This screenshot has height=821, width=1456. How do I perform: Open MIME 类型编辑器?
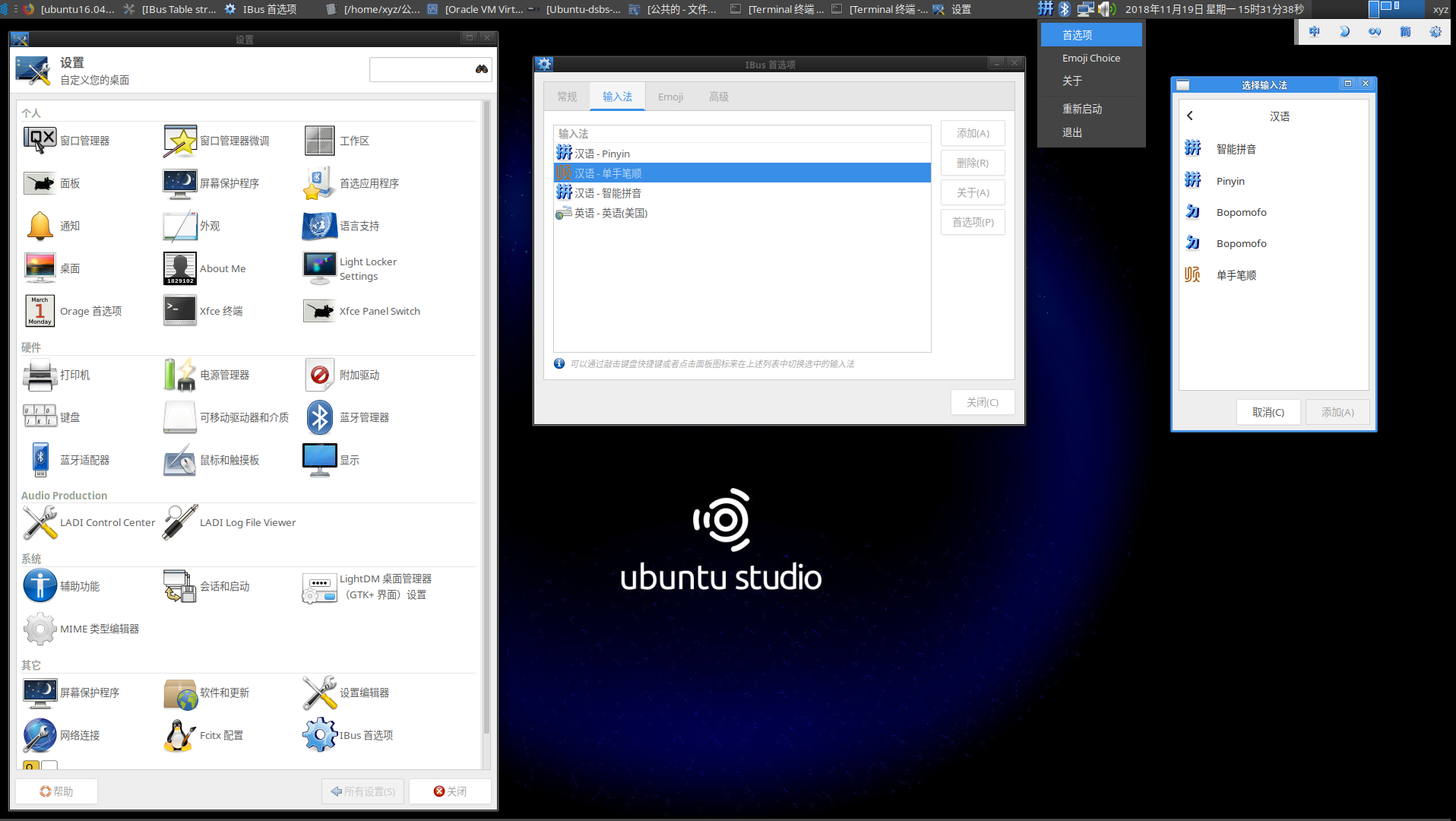coord(81,629)
